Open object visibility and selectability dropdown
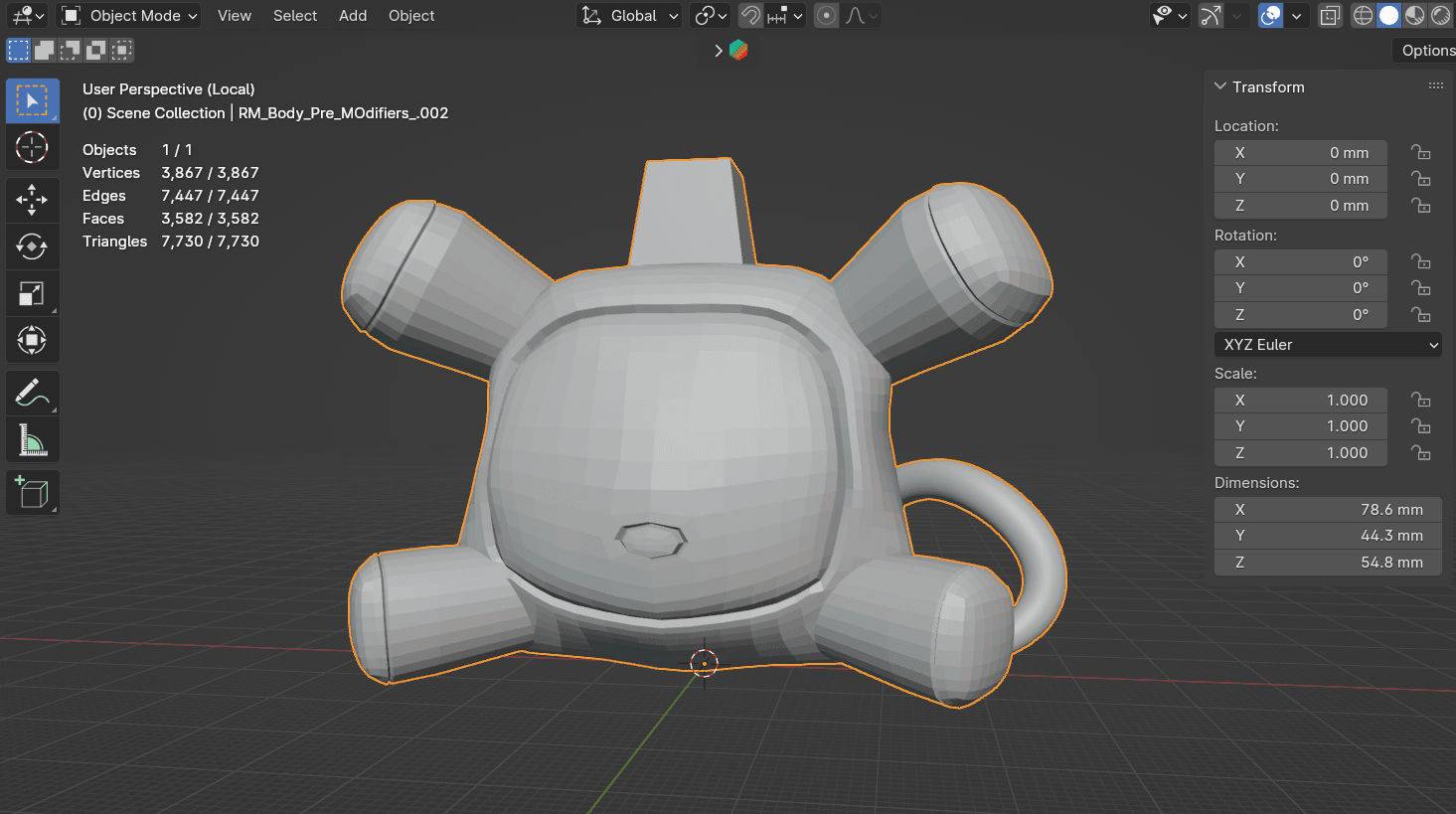 coord(1170,16)
